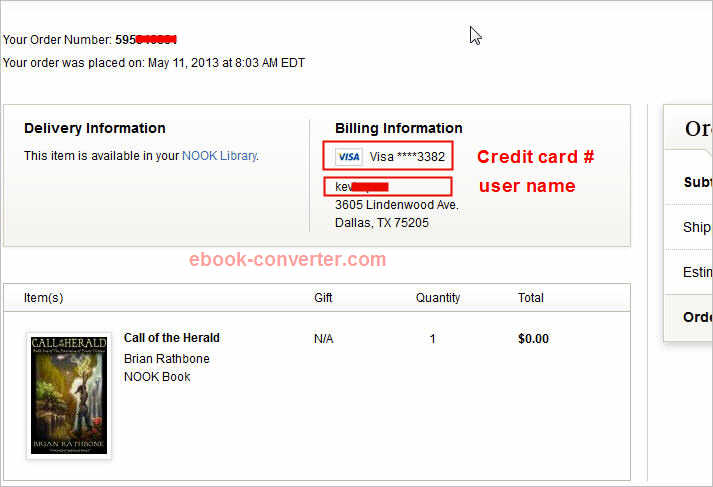The height and width of the screenshot is (487, 713).
Task: Click the Delivery Information heading
Action: point(95,128)
